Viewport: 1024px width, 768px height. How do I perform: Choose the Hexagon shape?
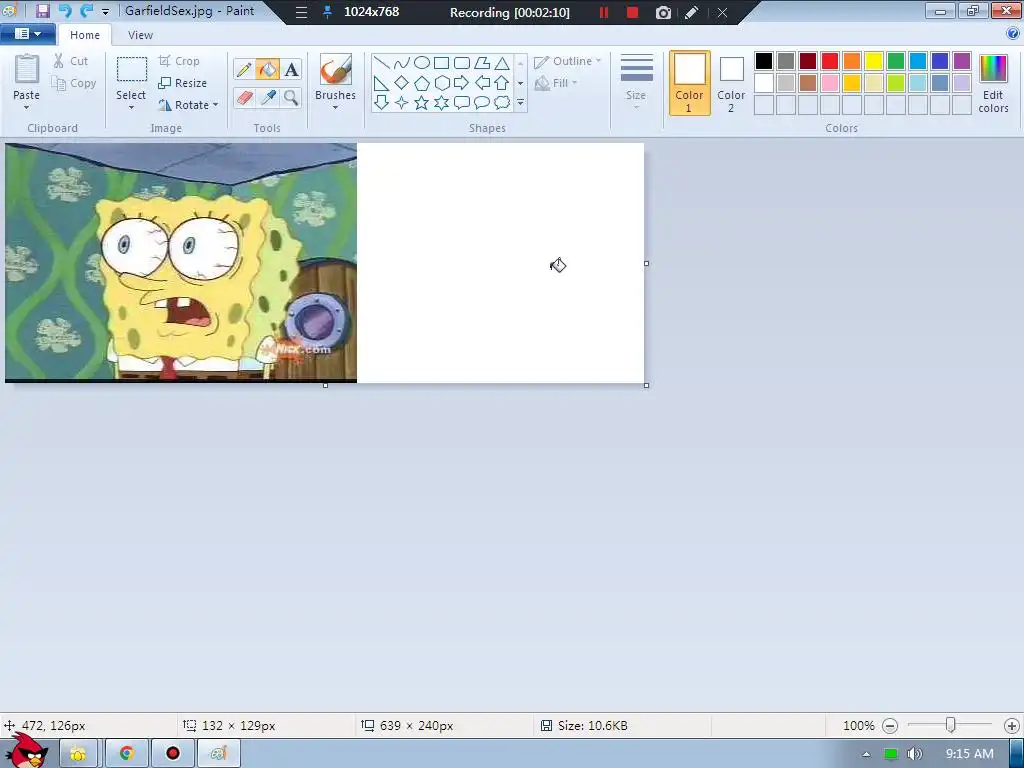[x=441, y=83]
